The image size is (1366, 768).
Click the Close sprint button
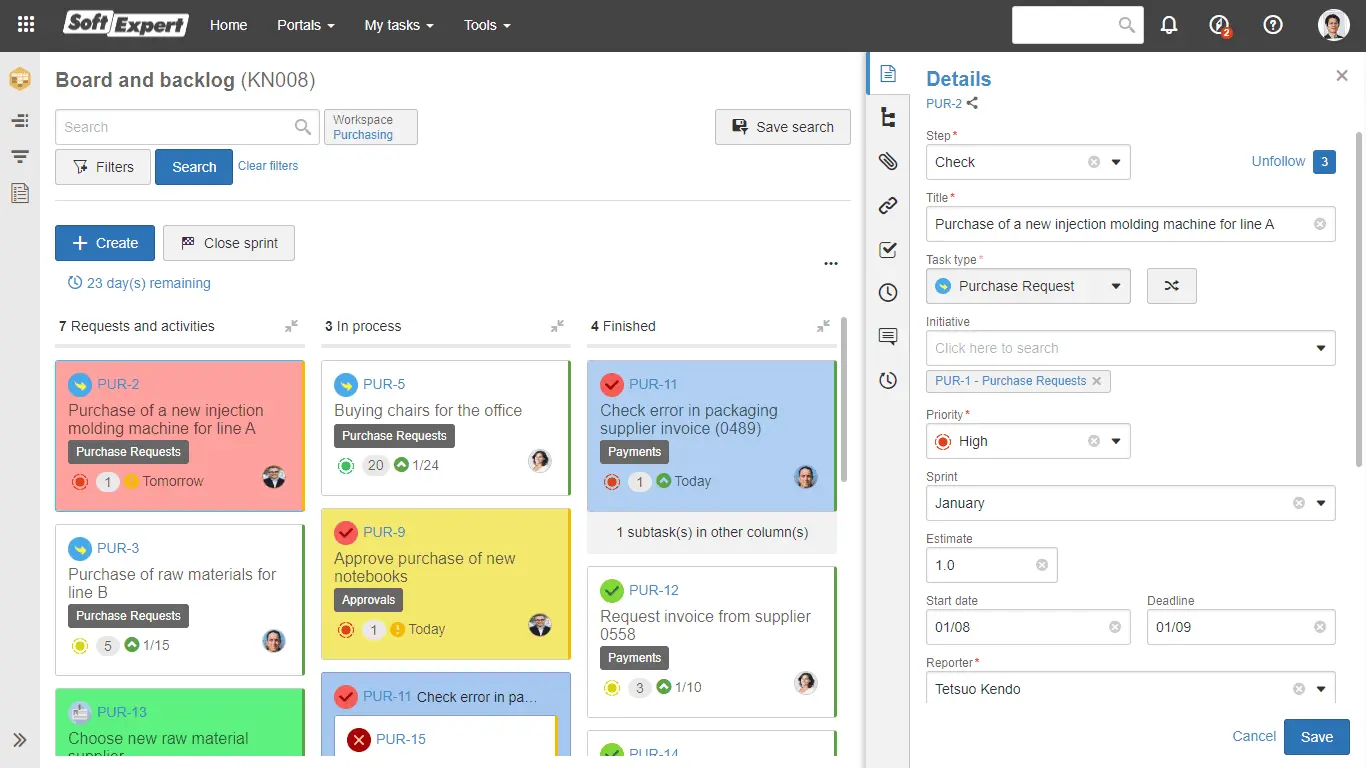229,243
